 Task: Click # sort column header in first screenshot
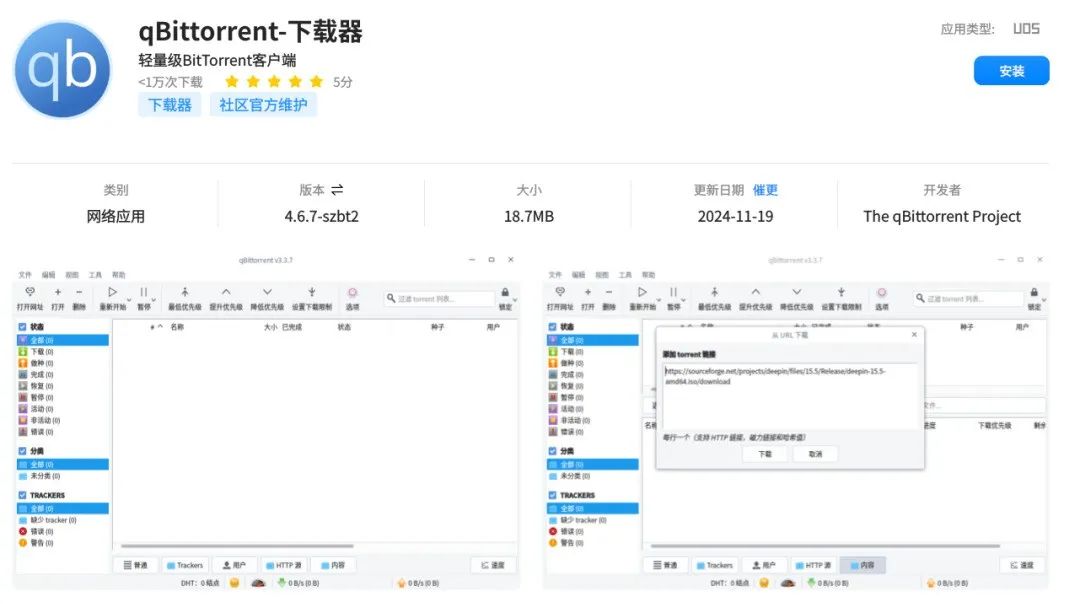click(x=152, y=327)
